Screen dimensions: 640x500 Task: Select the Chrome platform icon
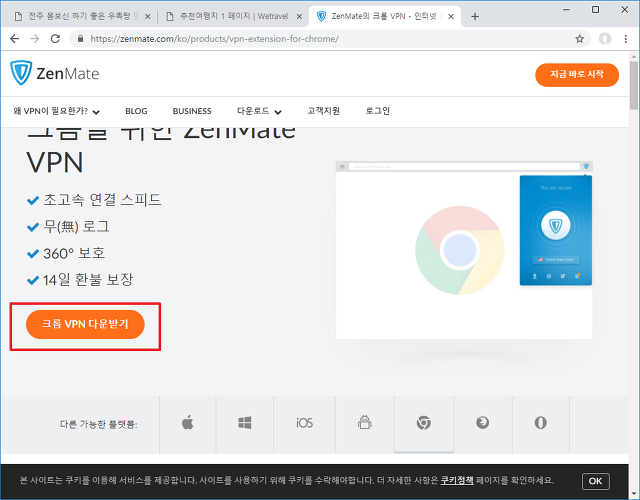[x=424, y=423]
